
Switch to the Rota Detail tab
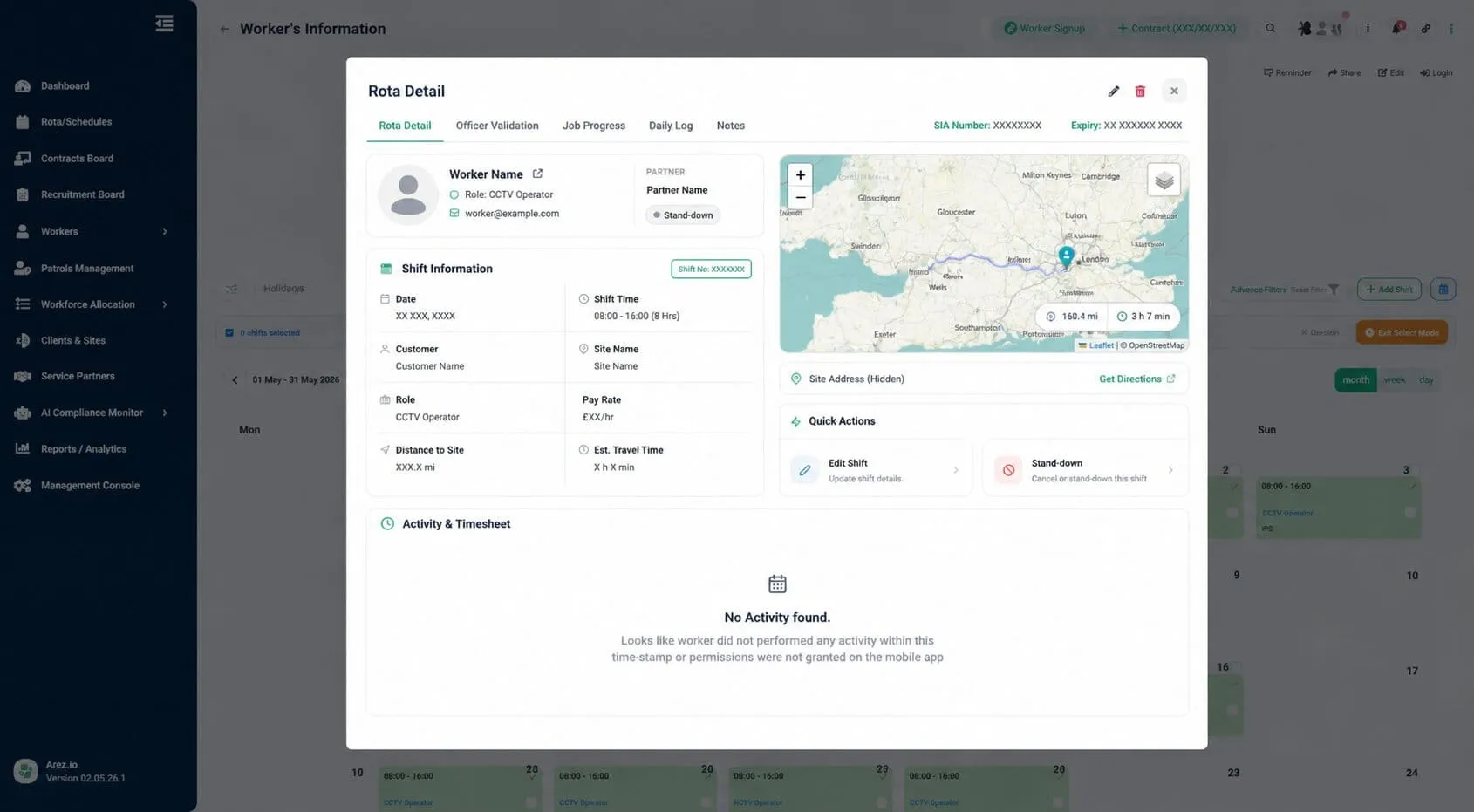405,126
